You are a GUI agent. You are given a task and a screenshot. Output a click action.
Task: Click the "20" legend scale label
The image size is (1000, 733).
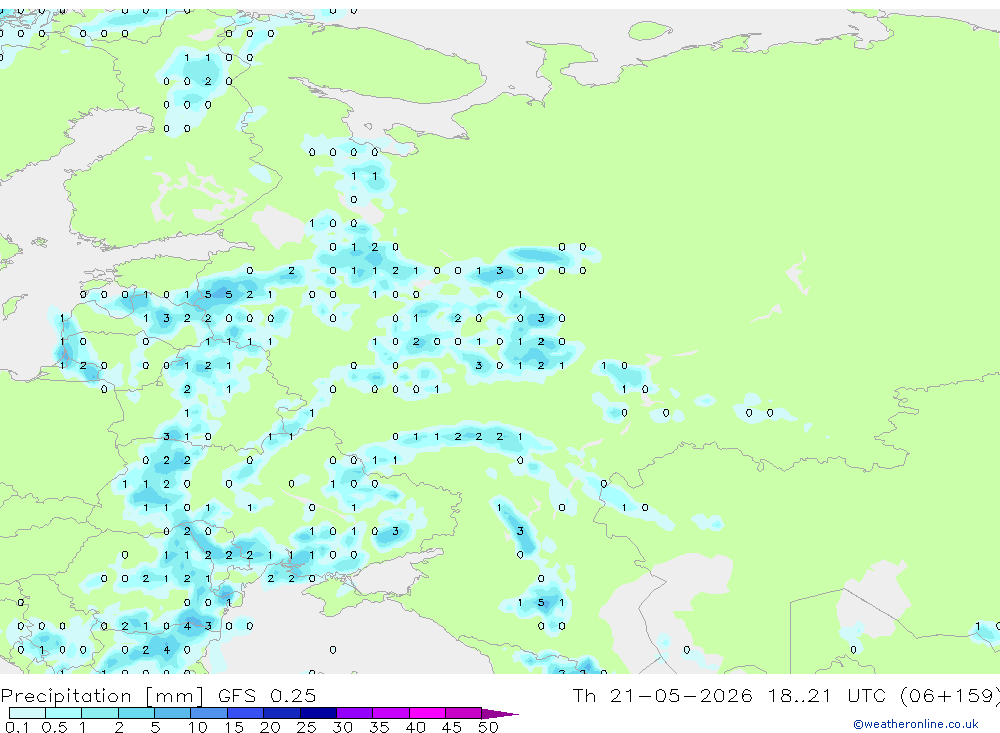coord(270,727)
